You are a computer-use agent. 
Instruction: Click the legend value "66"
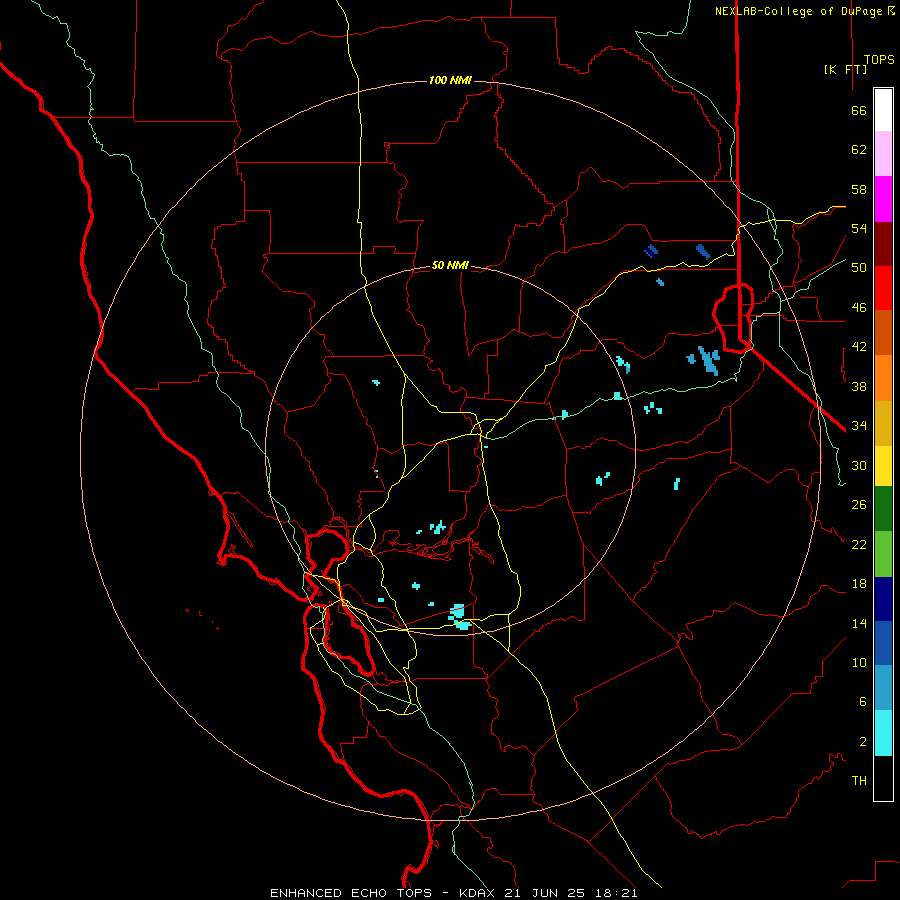coord(859,110)
